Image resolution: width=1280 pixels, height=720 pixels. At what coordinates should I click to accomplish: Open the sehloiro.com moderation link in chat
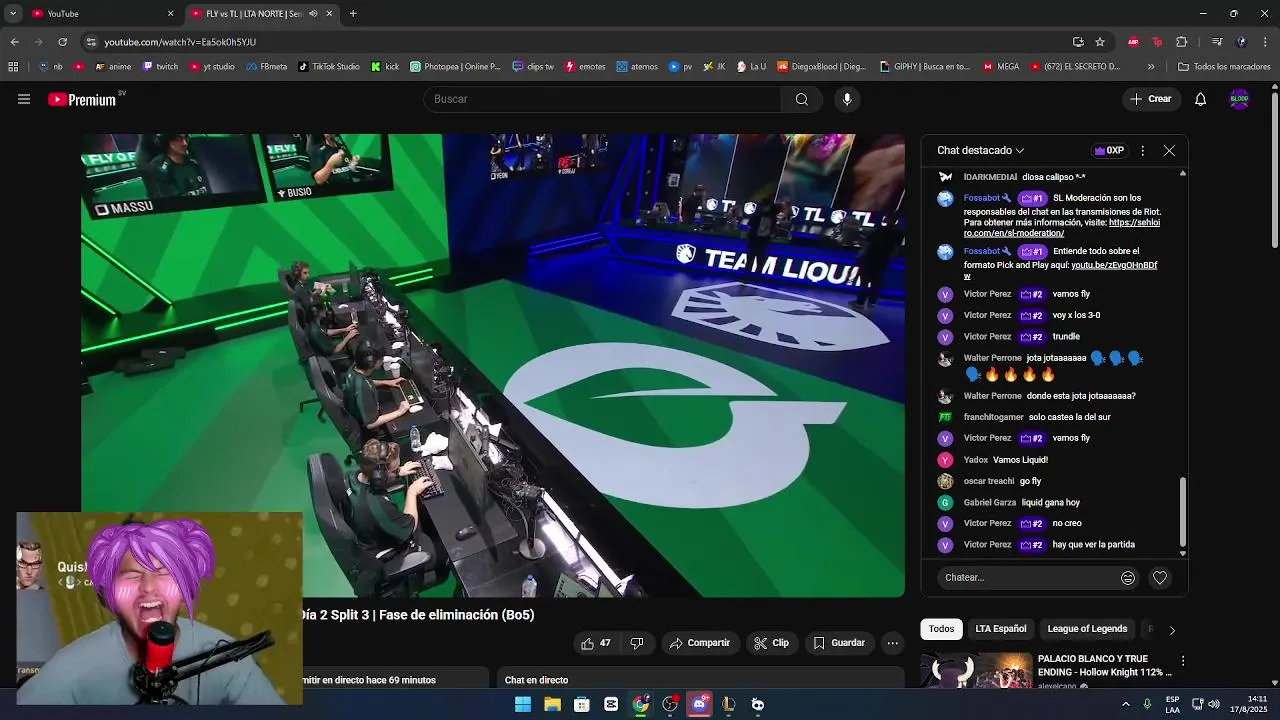click(x=1062, y=228)
